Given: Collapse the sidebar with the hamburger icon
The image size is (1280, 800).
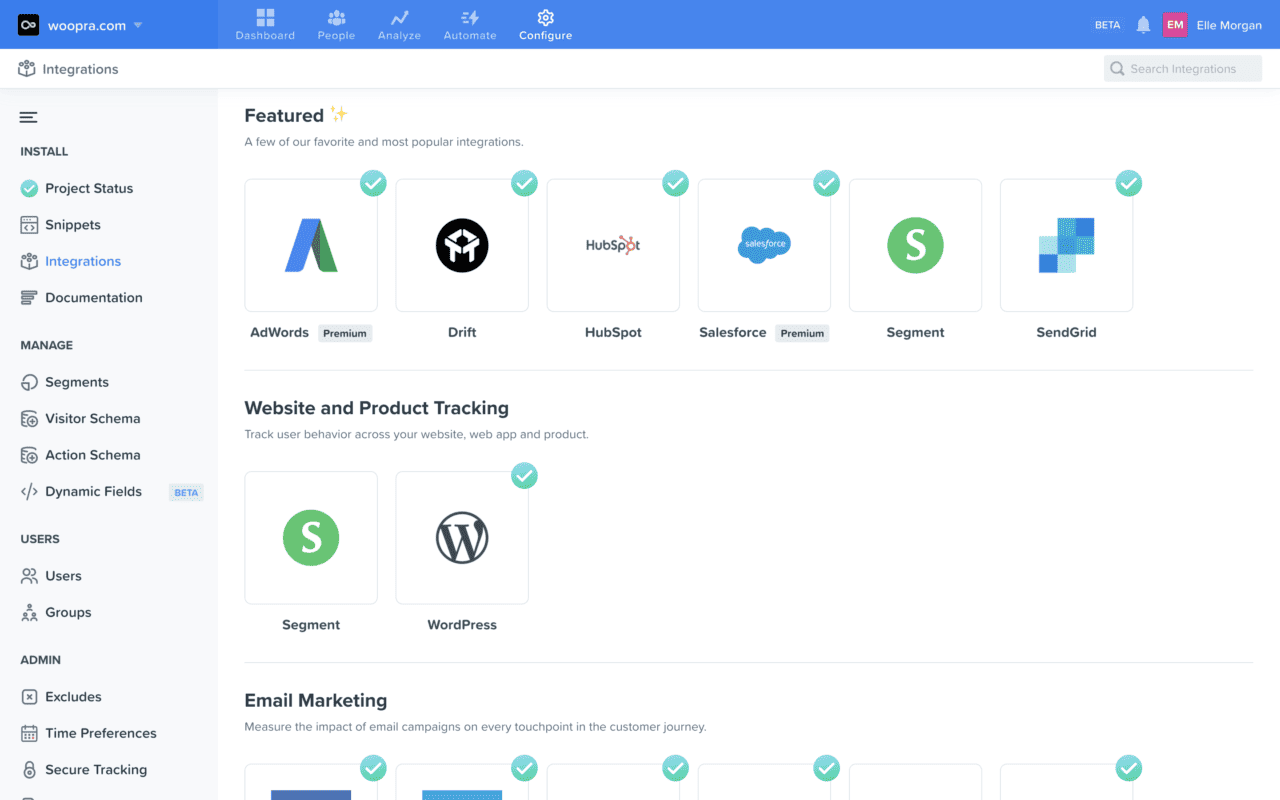Looking at the screenshot, I should coord(28,117).
